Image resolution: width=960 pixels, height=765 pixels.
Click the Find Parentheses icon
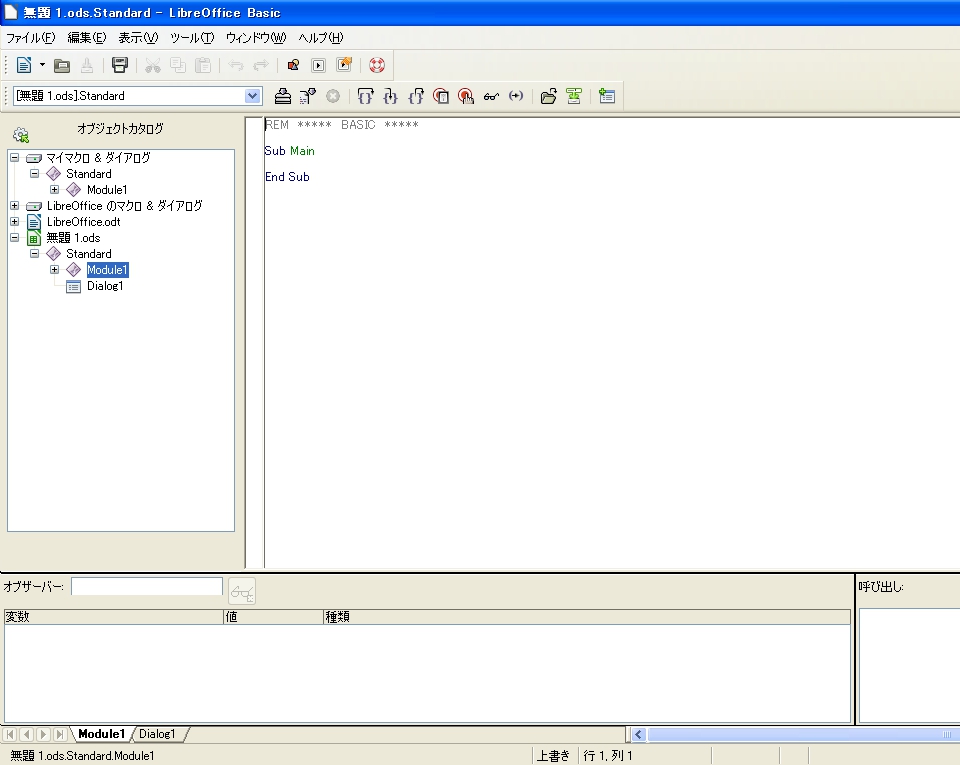point(516,96)
